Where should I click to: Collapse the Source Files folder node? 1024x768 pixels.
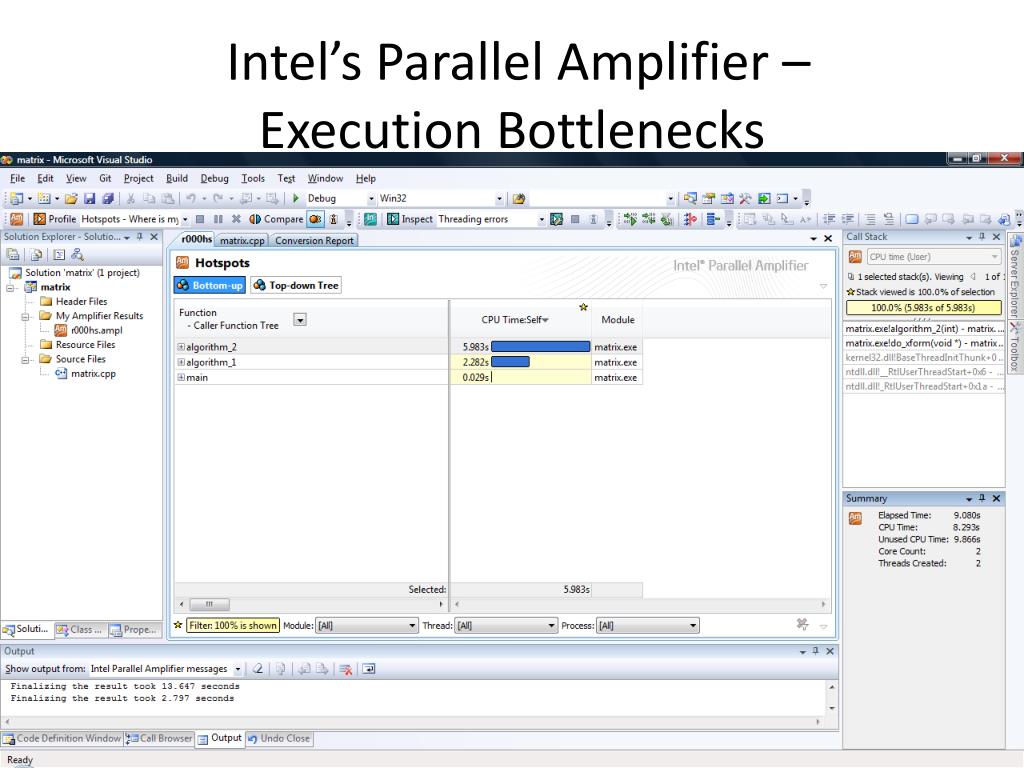click(x=25, y=359)
